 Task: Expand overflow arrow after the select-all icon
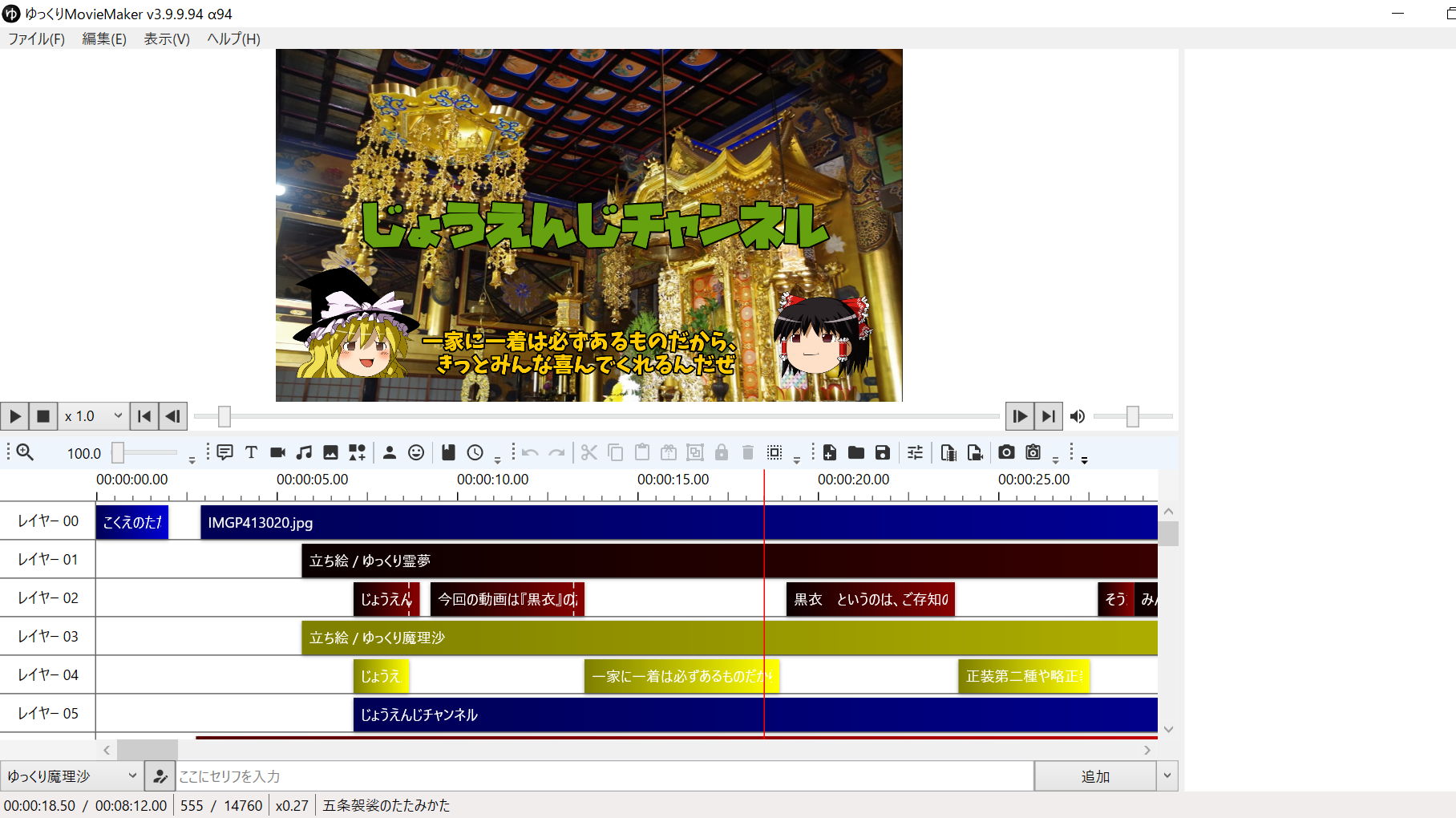796,460
